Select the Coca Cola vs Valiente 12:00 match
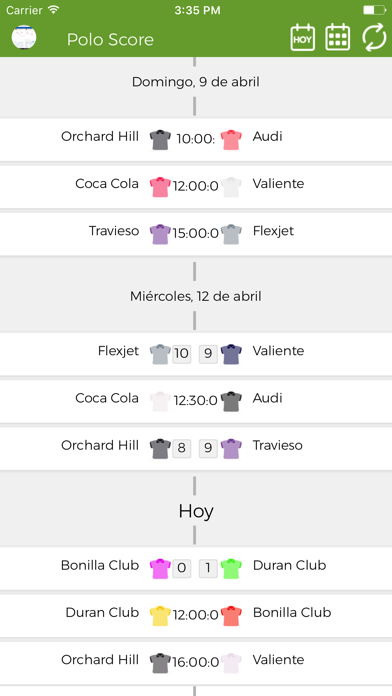Screen dimensions: 392x696 tap(196, 186)
